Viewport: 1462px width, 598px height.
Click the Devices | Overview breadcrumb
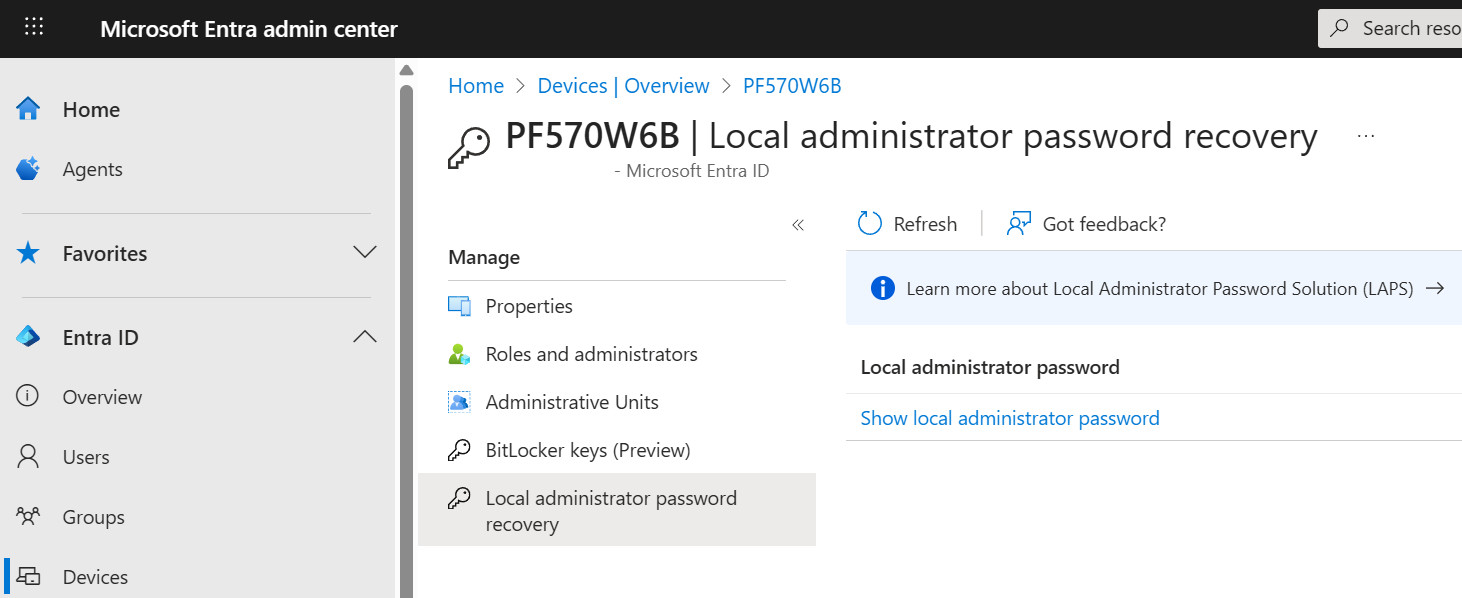pos(623,86)
